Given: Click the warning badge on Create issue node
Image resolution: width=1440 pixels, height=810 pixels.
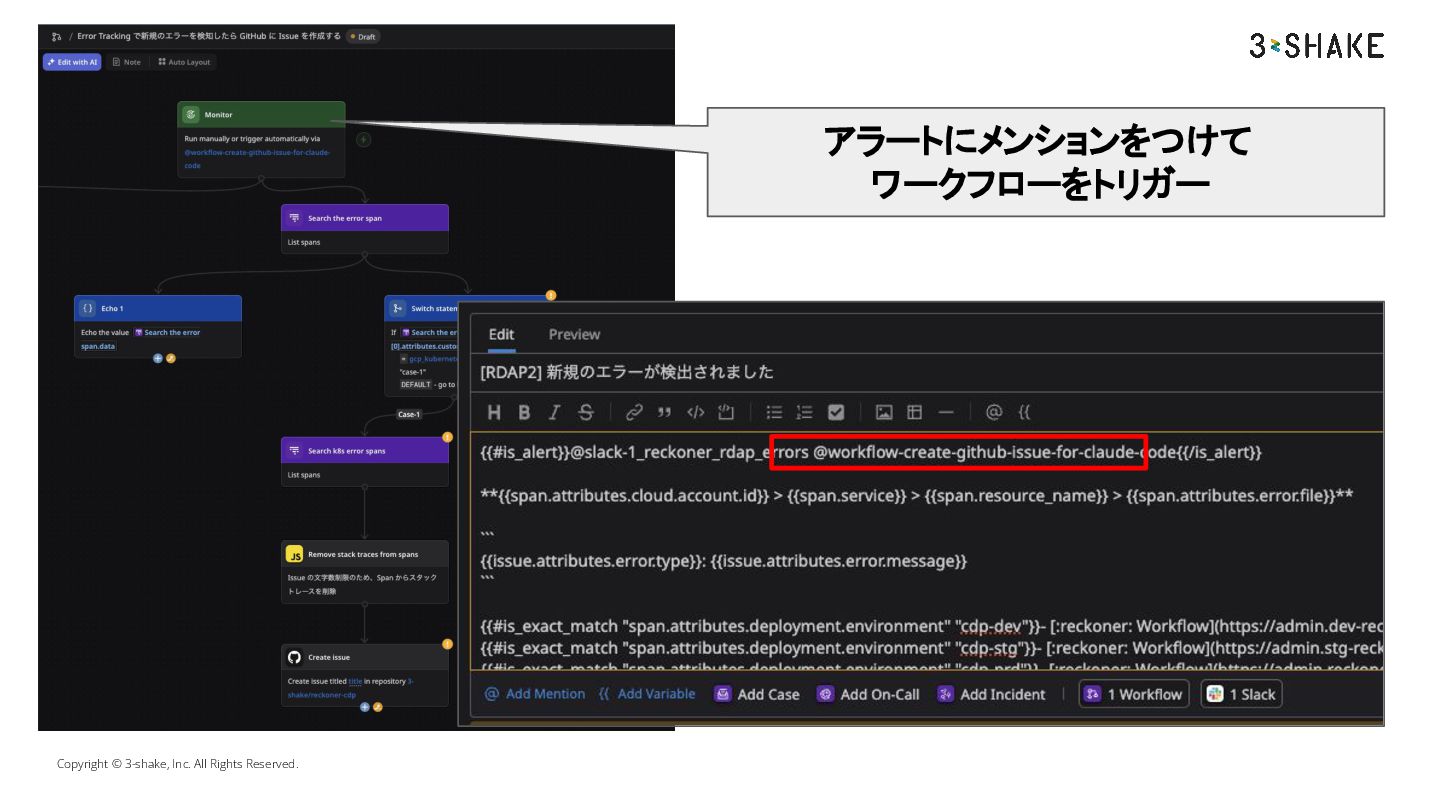Looking at the screenshot, I should [x=447, y=644].
